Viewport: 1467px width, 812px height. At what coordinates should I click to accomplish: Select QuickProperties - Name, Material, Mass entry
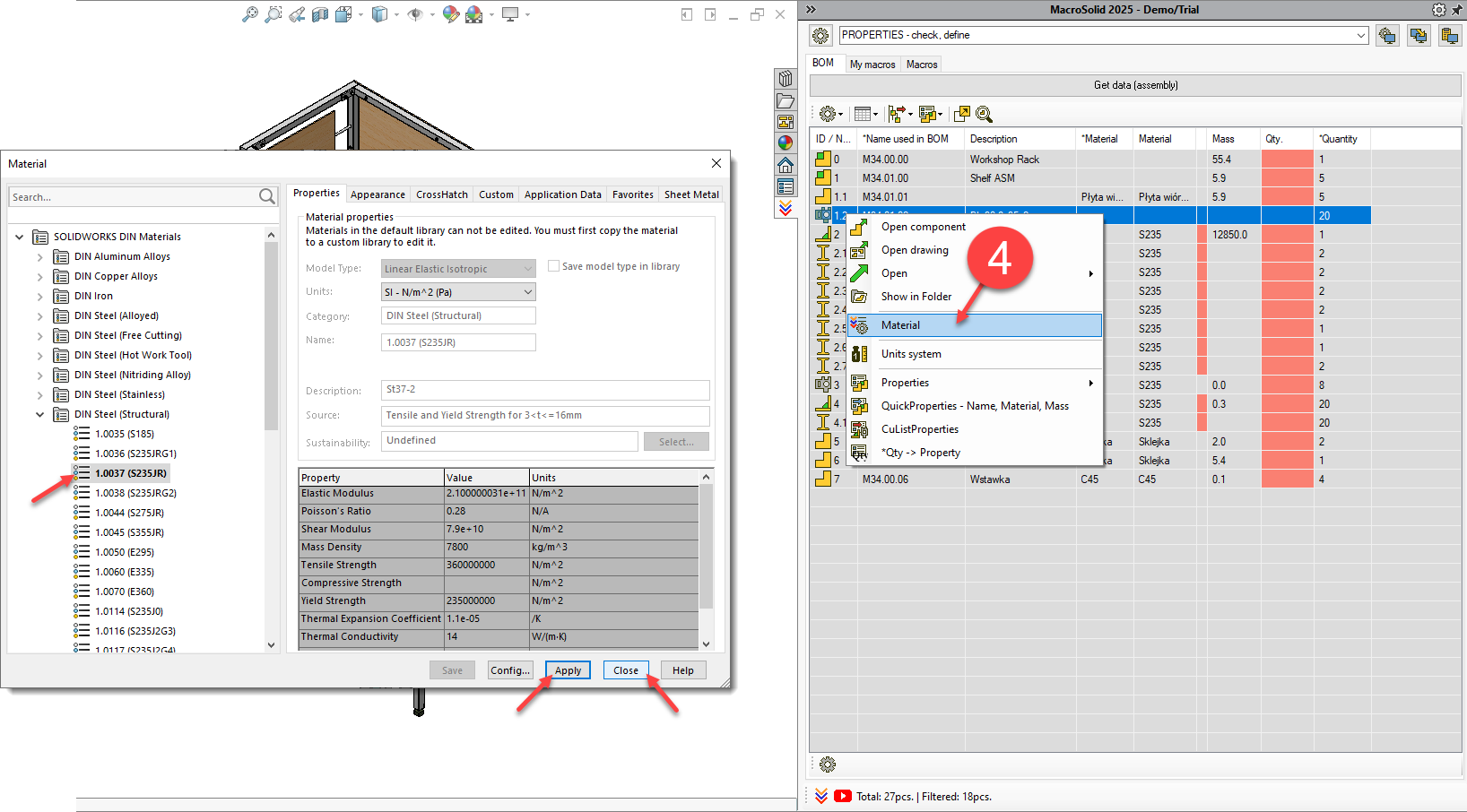point(975,406)
